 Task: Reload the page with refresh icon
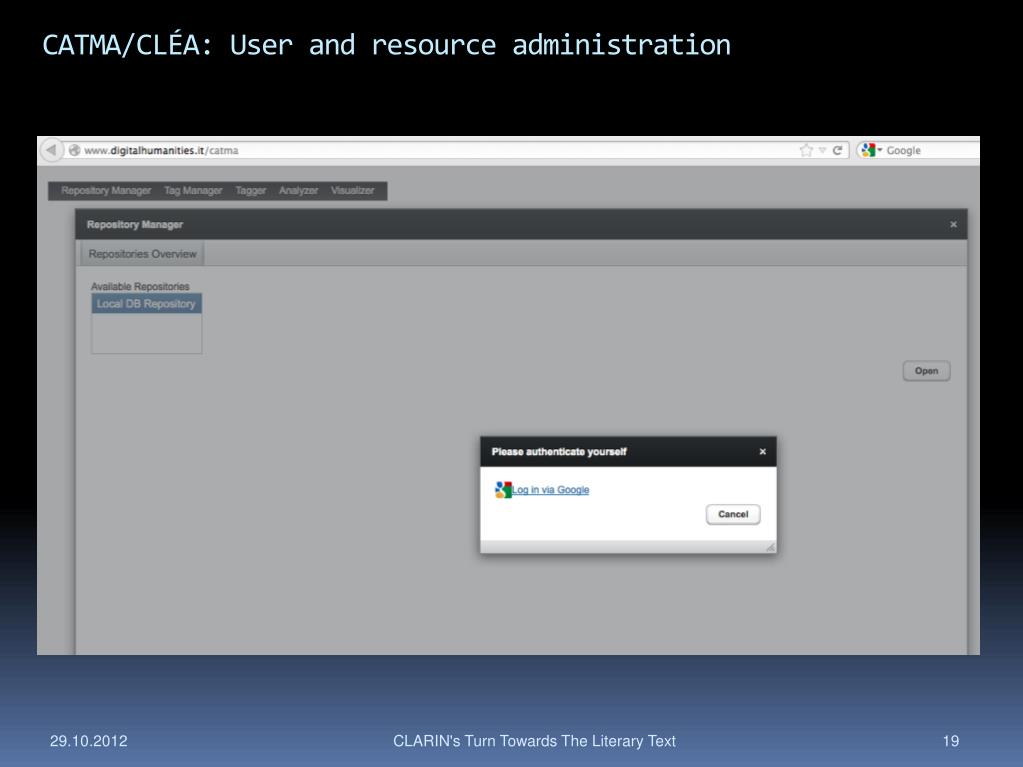click(837, 150)
